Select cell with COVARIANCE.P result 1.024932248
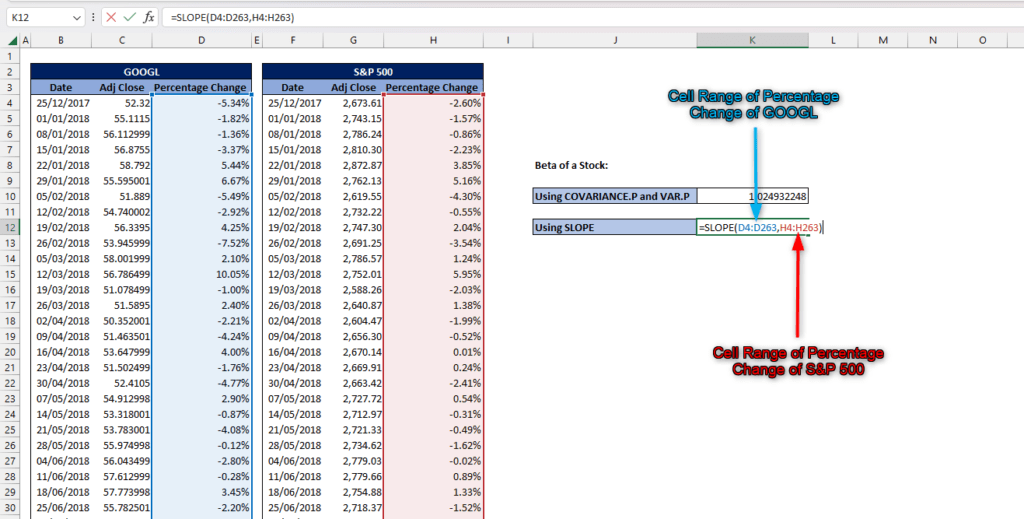 (752, 196)
